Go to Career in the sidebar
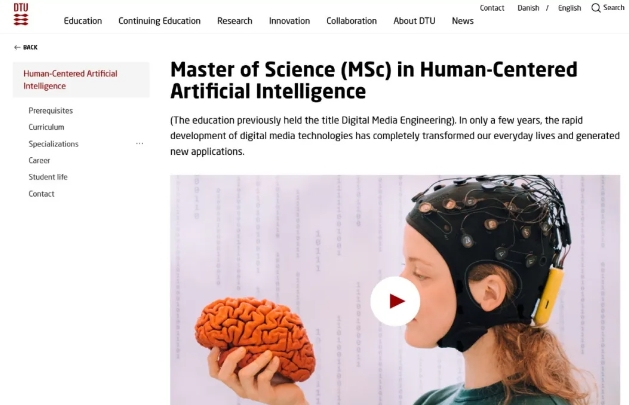The height and width of the screenshot is (405, 629). [39, 160]
